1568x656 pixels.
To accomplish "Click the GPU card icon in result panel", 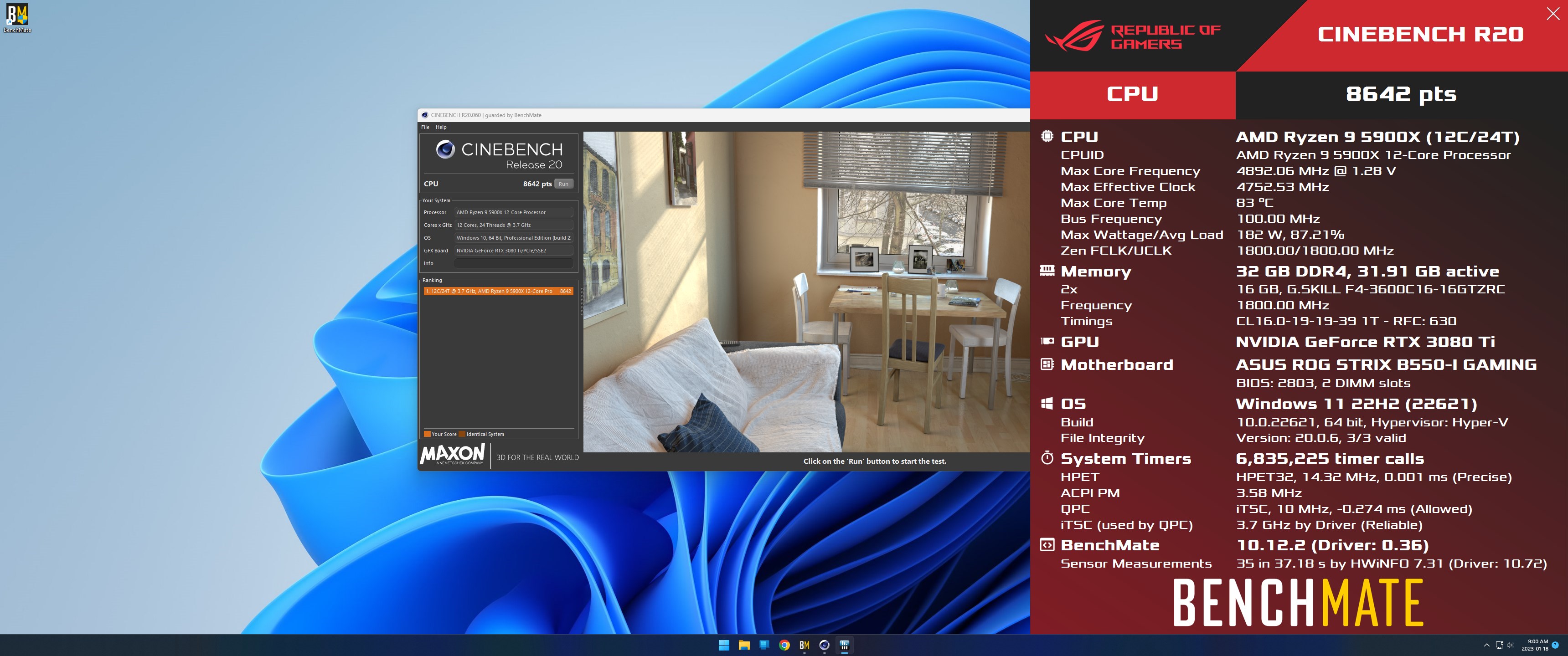I will coord(1047,341).
